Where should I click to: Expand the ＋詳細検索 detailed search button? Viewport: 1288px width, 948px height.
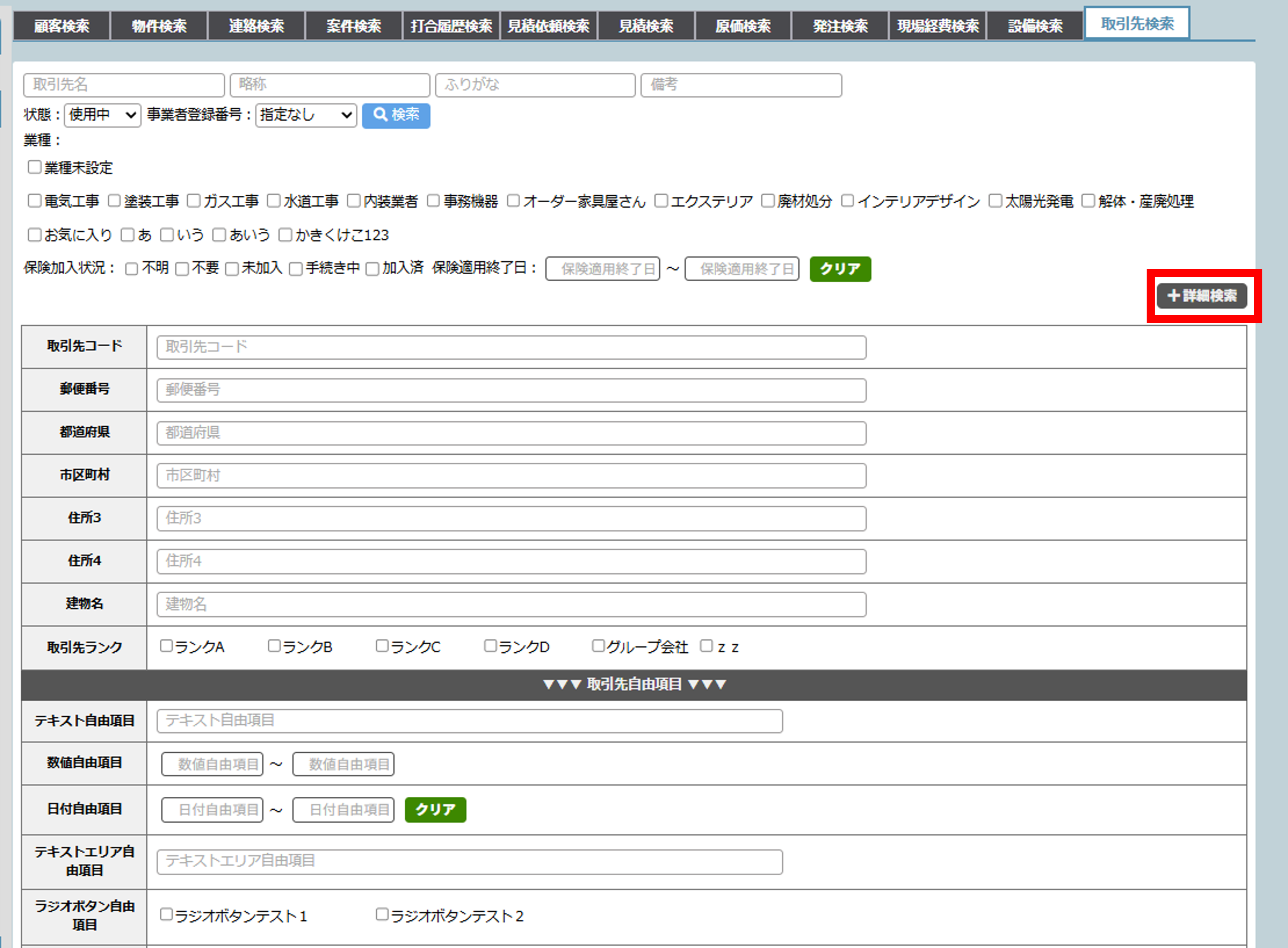[x=1201, y=296]
